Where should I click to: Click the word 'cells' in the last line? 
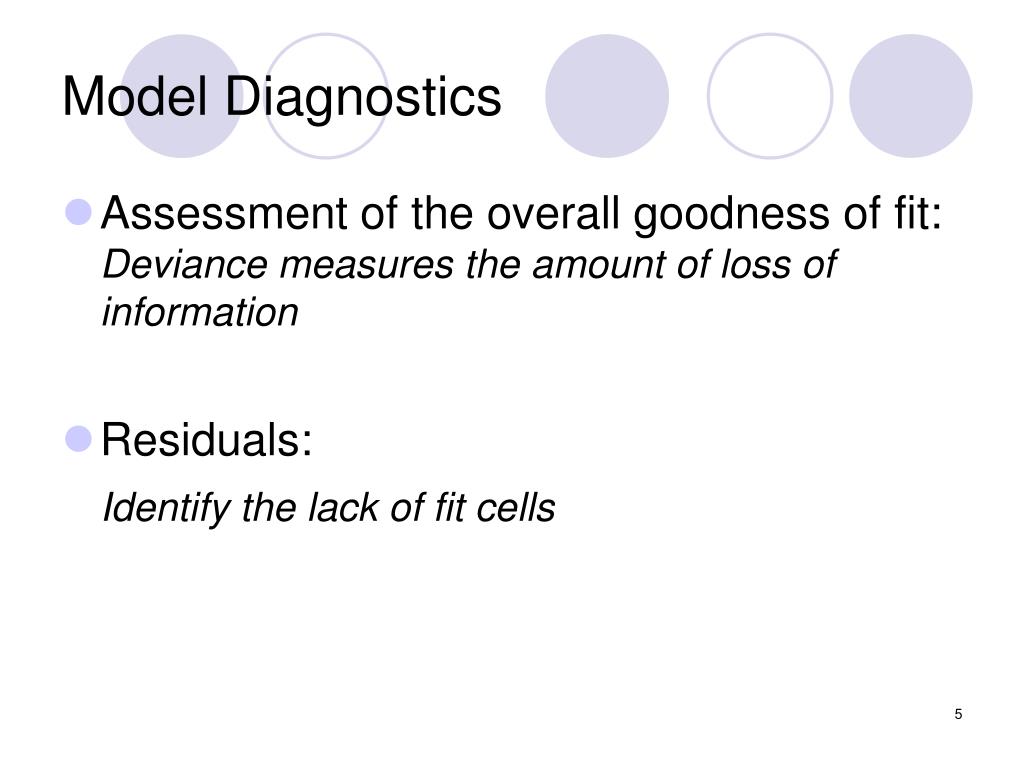[x=516, y=508]
